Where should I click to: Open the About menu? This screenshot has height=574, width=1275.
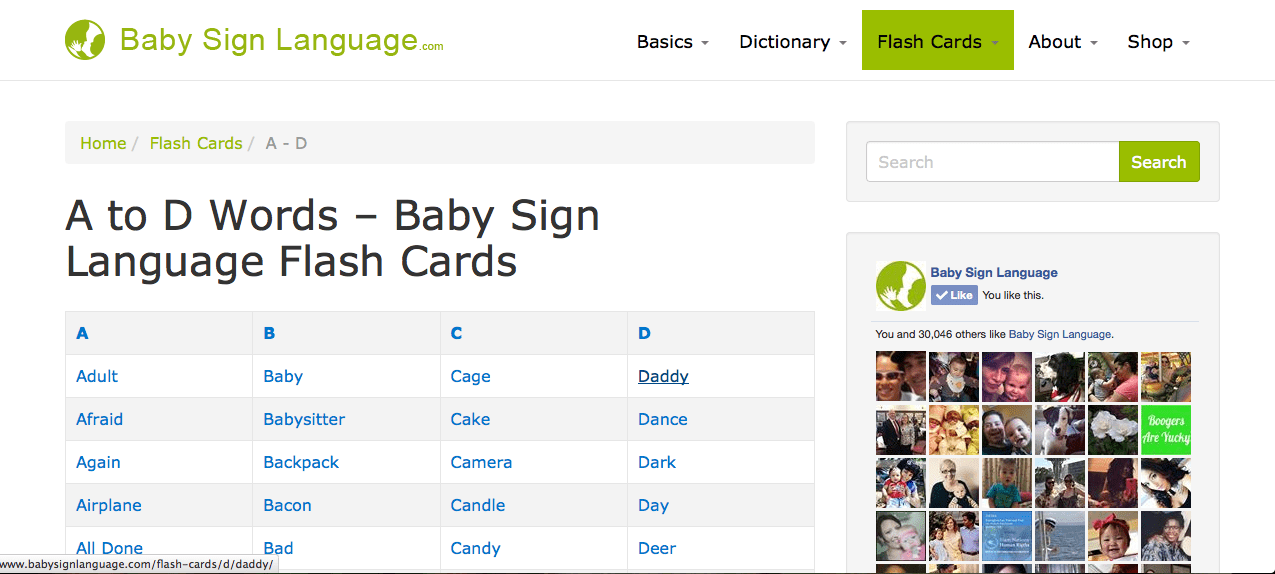click(1063, 42)
